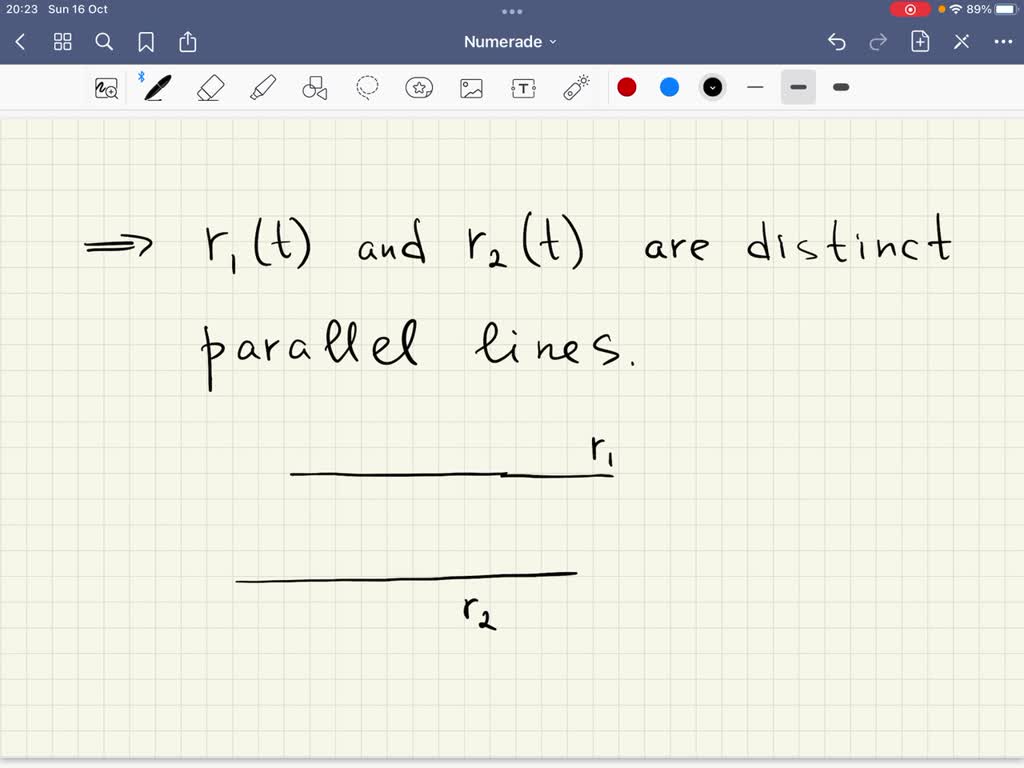The width and height of the screenshot is (1024, 768).
Task: Open the Numerade title dropdown
Action: click(510, 42)
